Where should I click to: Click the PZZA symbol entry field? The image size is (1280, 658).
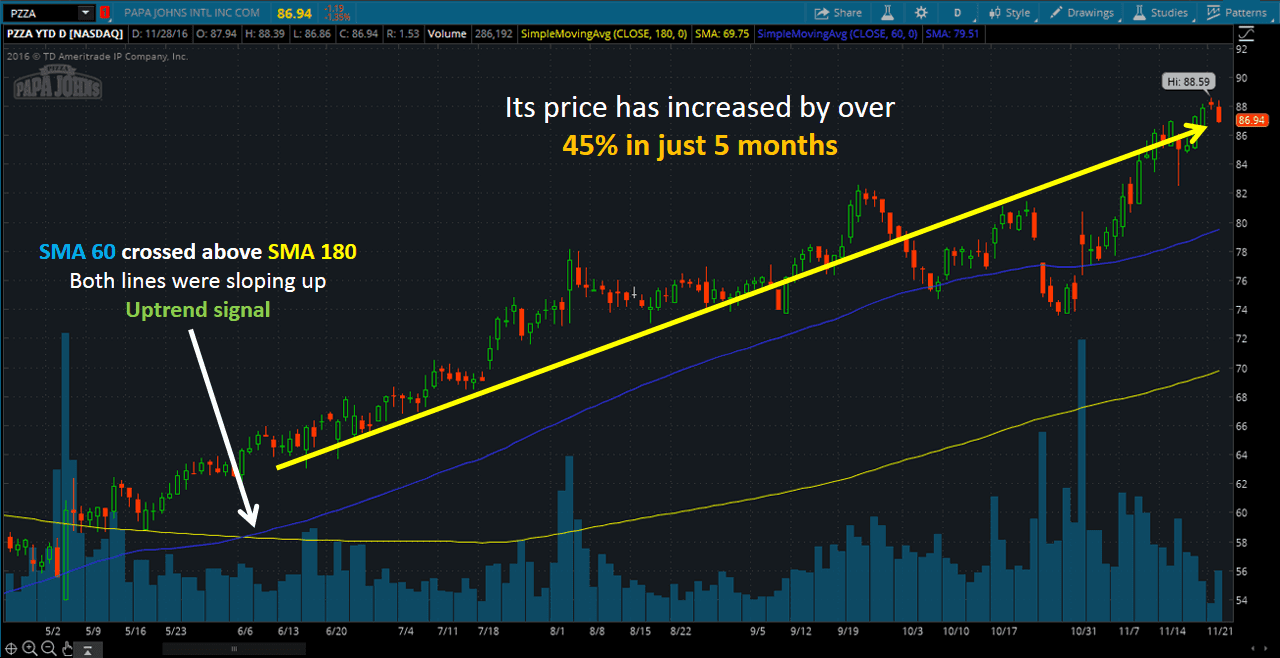coord(42,13)
